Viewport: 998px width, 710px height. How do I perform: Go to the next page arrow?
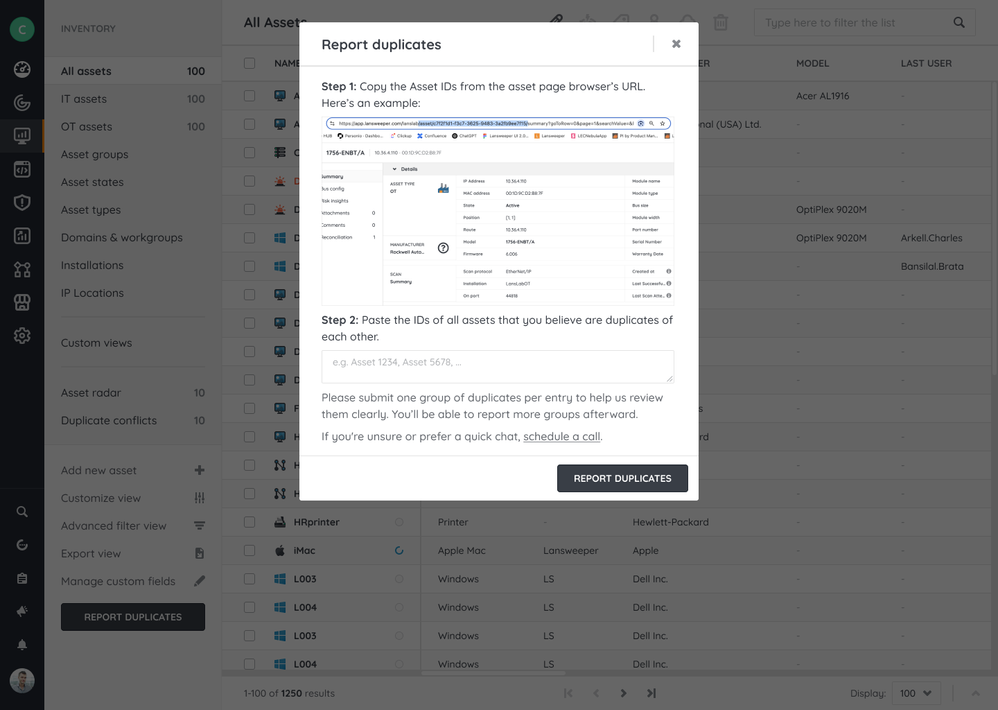[x=623, y=693]
